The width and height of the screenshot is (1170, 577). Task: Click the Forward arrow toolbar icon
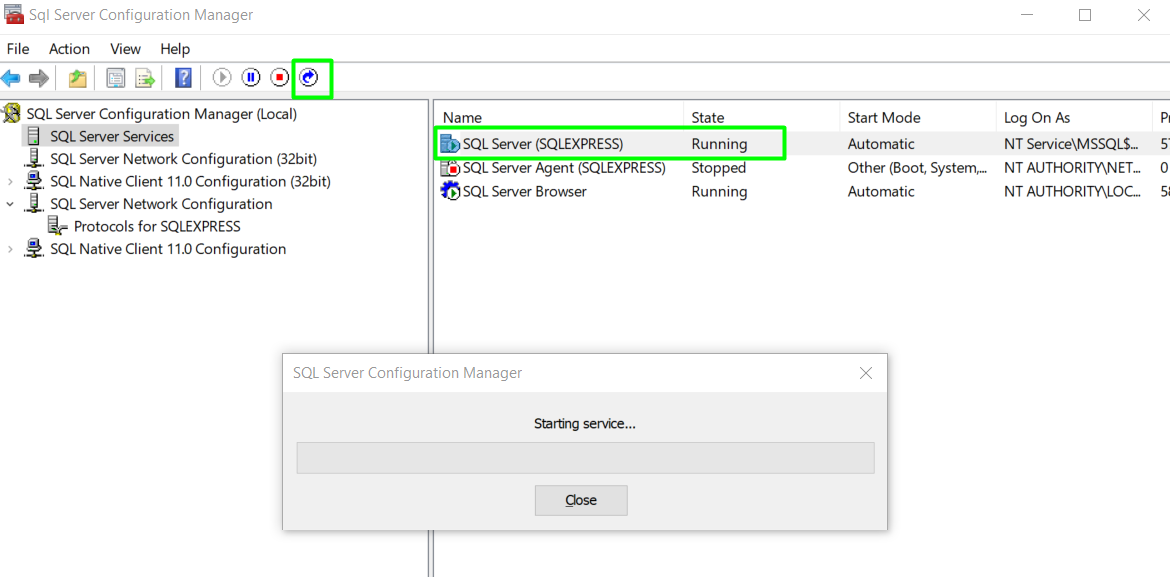click(x=39, y=78)
